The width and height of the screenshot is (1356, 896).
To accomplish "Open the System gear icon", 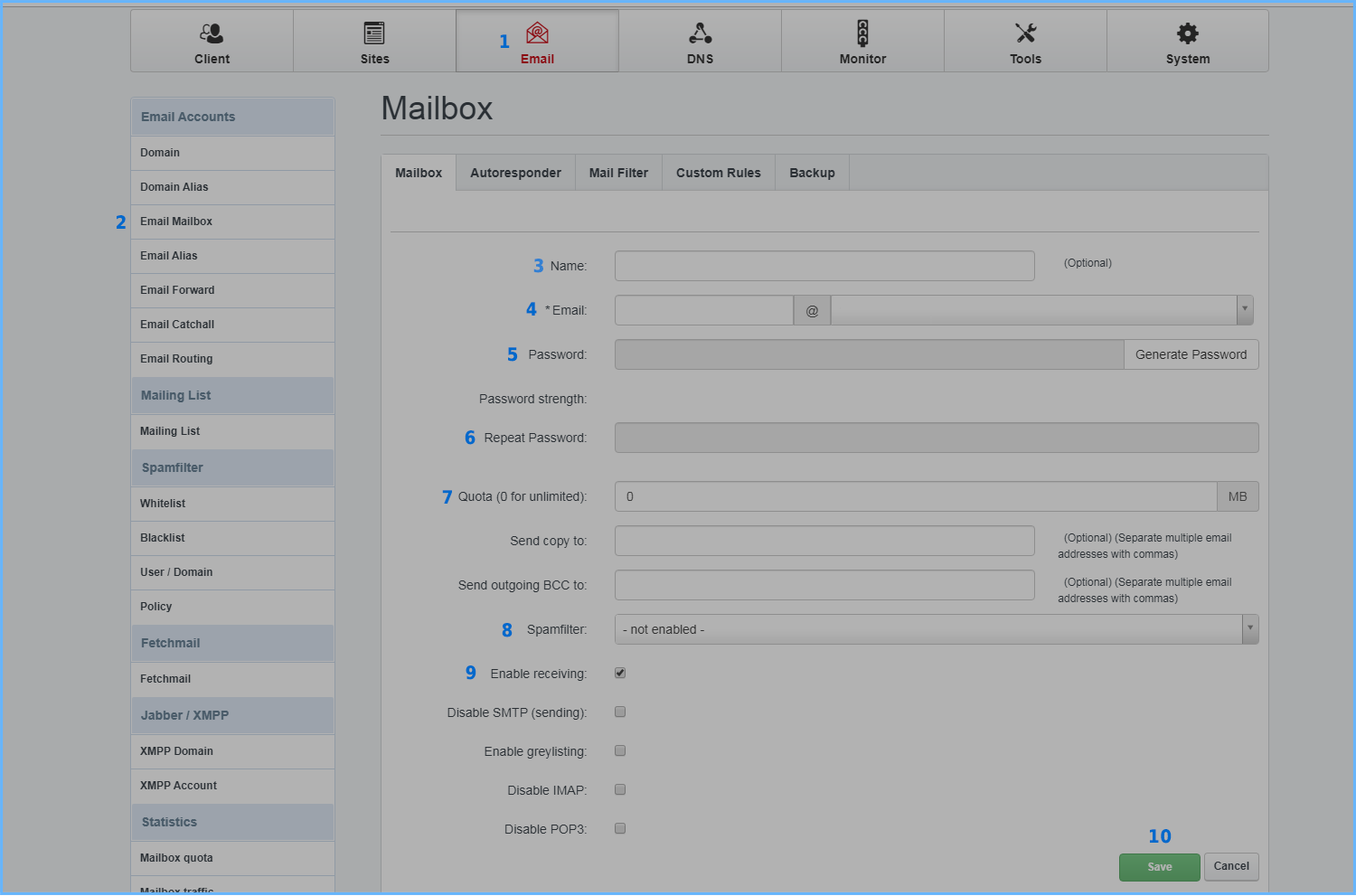I will click(x=1188, y=33).
